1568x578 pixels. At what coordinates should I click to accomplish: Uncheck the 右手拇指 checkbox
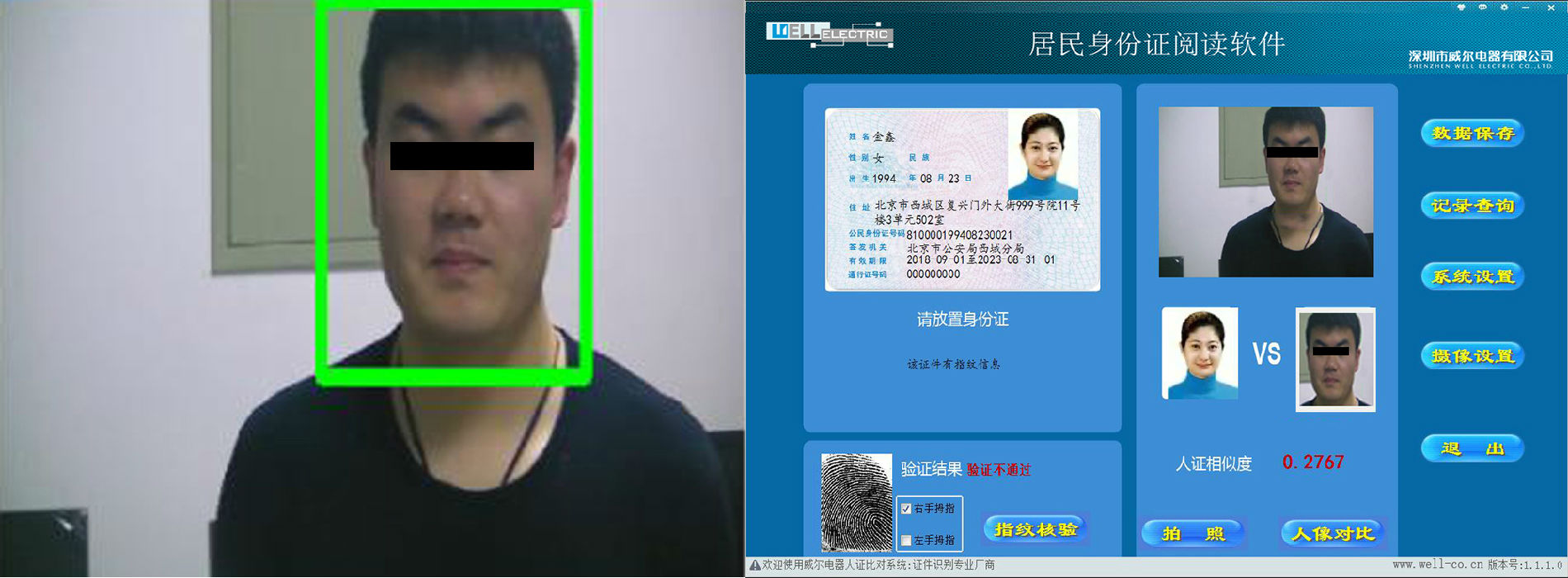pos(906,509)
